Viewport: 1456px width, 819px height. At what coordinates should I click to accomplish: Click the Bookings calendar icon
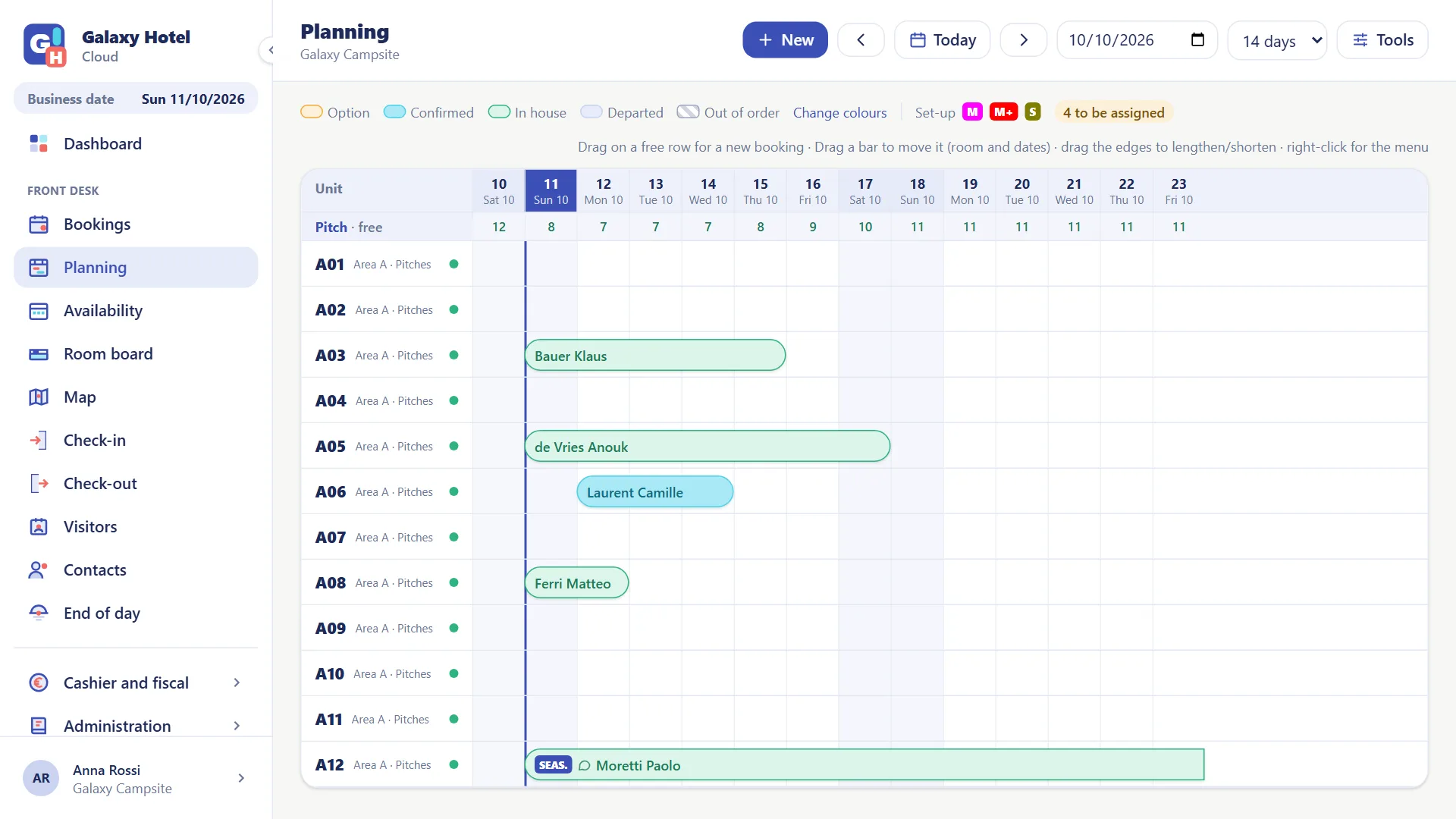click(39, 224)
